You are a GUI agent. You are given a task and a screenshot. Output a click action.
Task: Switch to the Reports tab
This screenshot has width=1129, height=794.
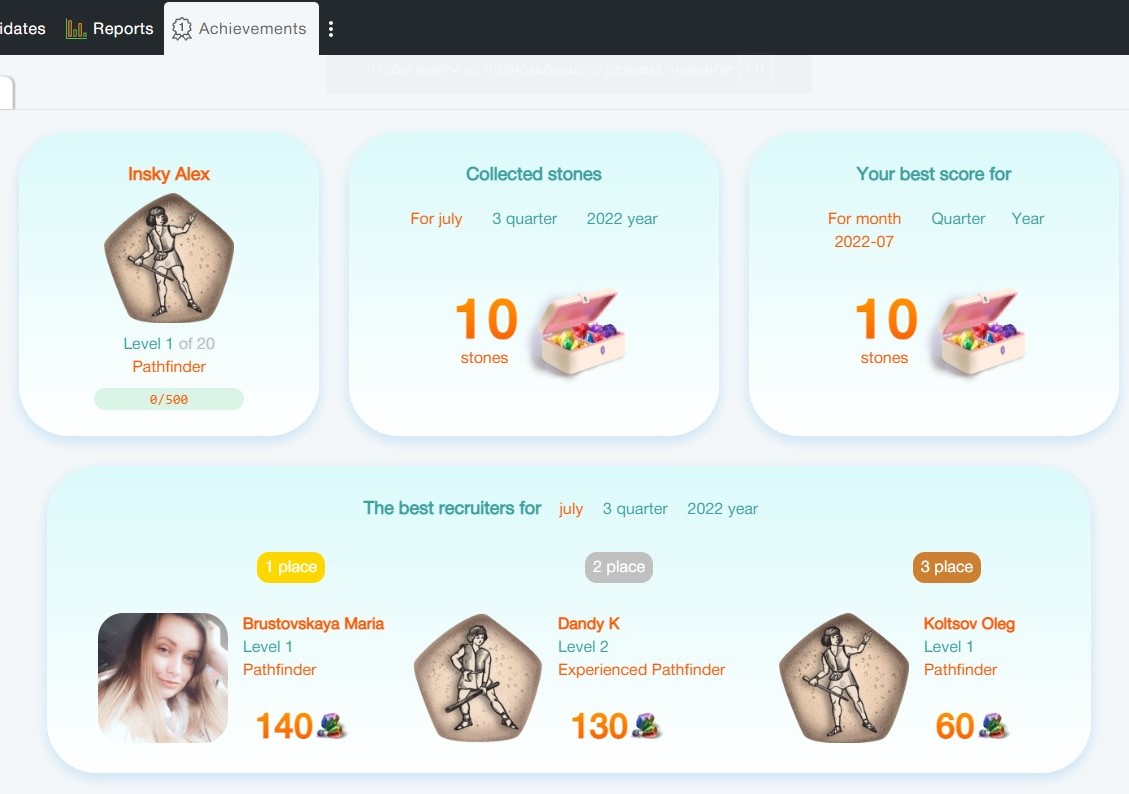pos(109,29)
